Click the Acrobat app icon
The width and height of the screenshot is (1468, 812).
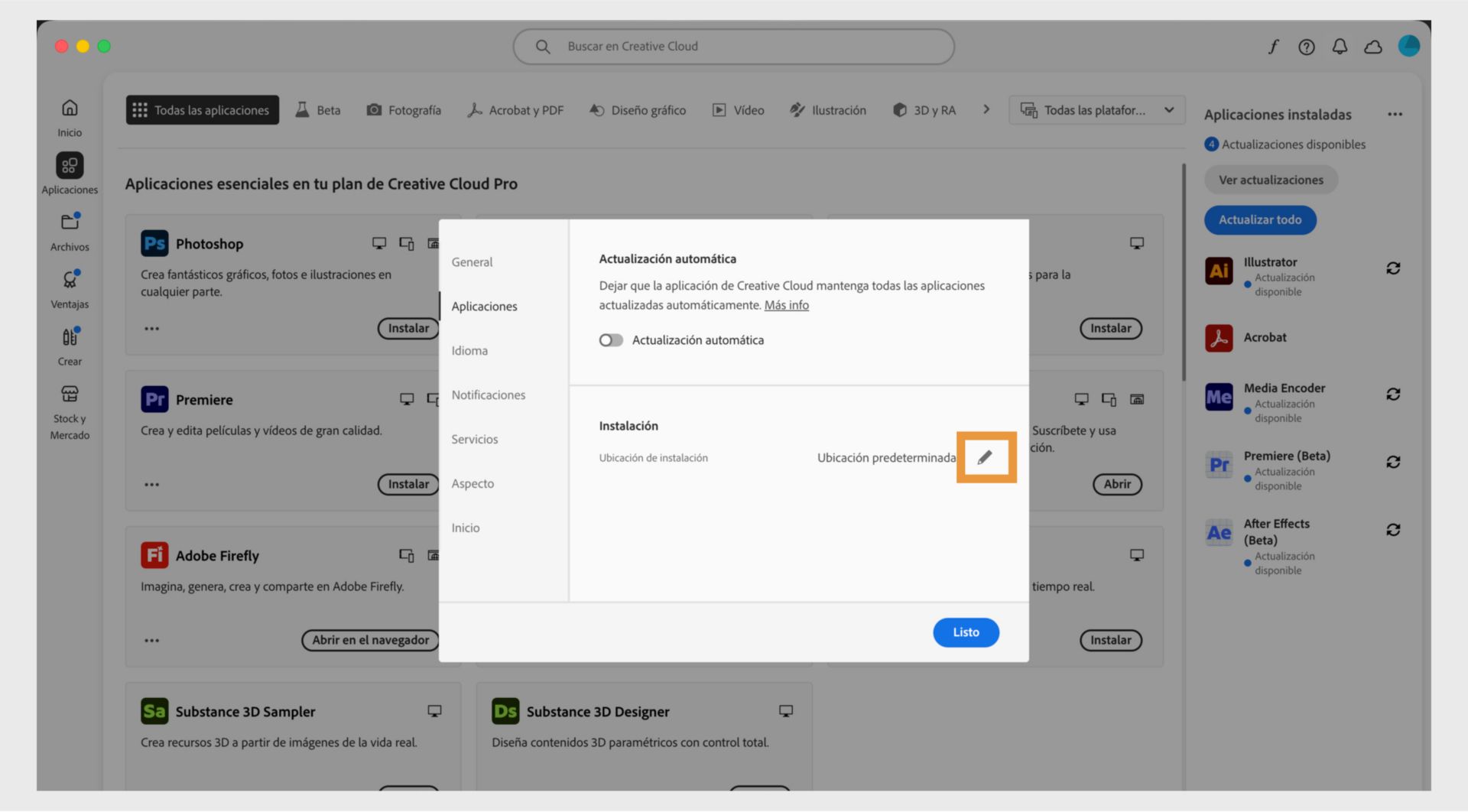(1219, 338)
